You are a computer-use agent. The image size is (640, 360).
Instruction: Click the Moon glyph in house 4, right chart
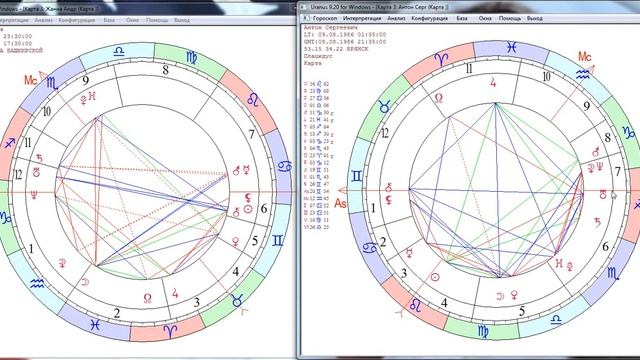[500, 296]
